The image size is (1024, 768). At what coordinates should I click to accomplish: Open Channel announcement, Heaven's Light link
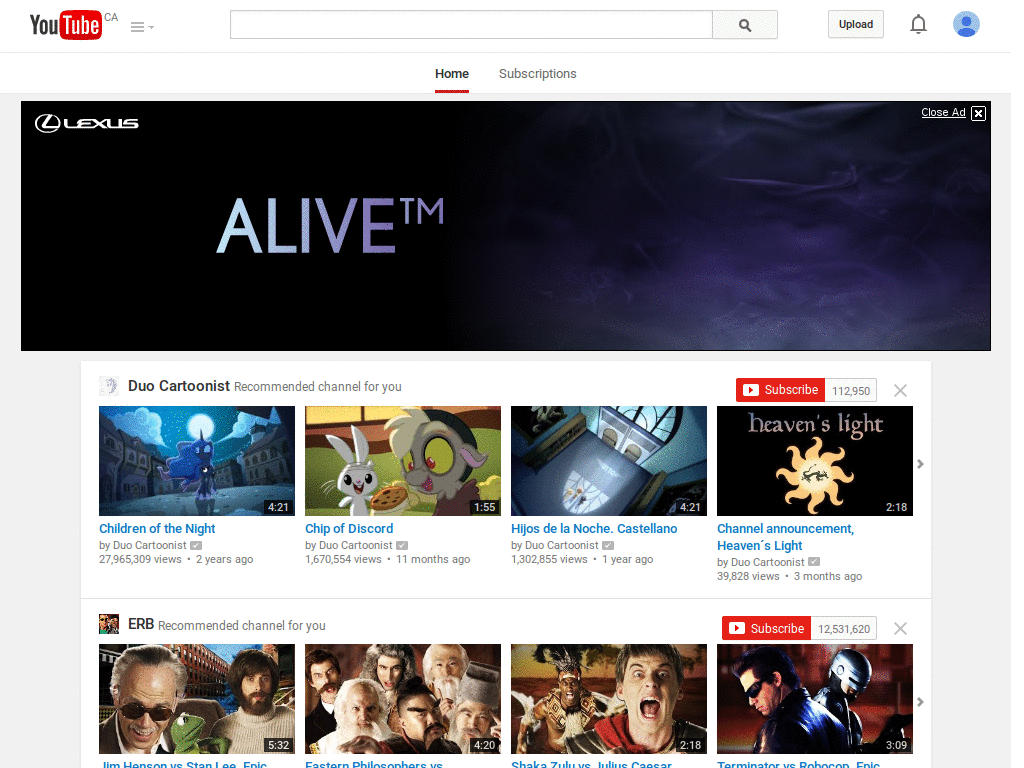(x=786, y=537)
